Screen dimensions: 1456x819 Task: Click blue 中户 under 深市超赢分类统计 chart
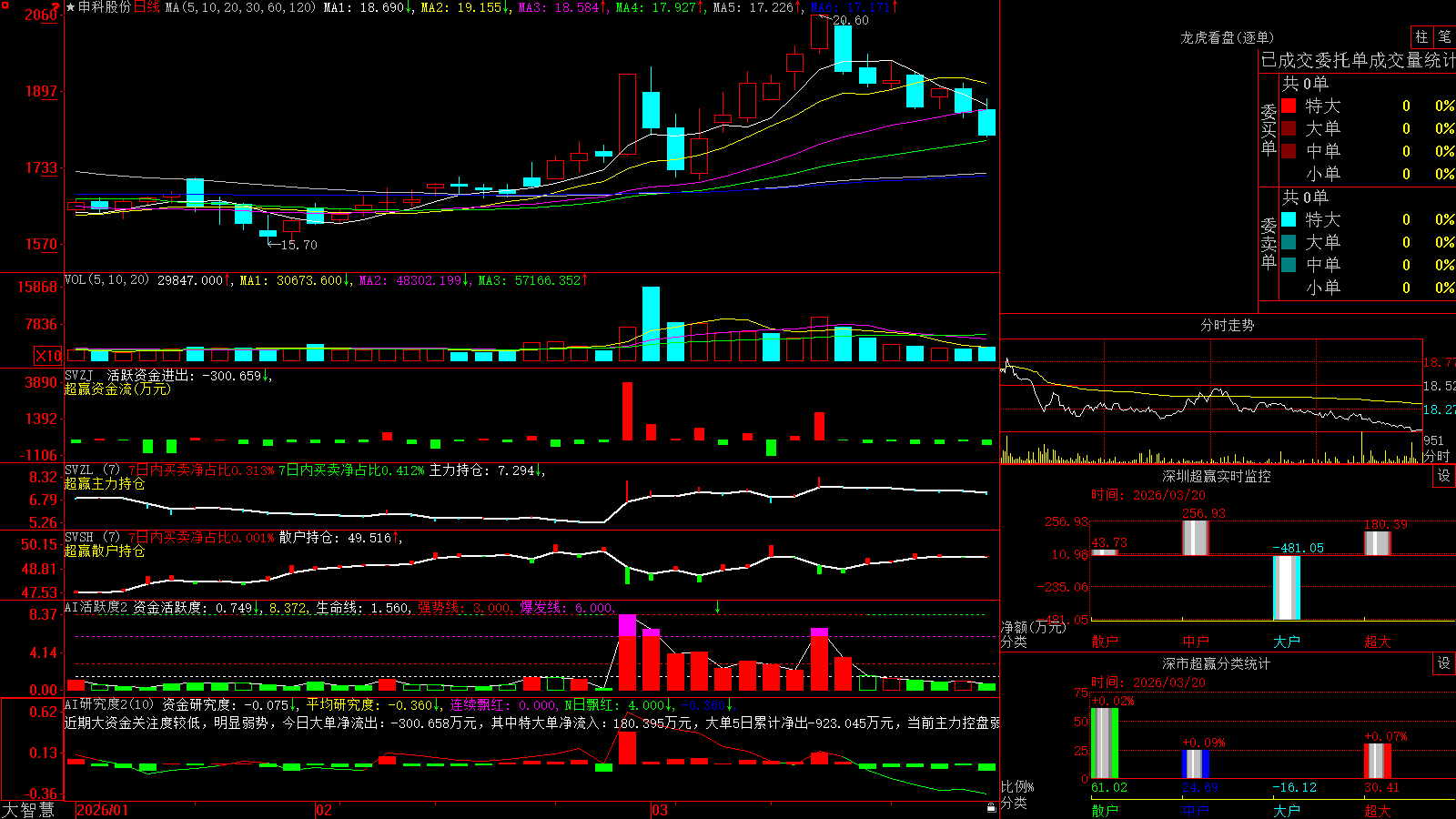1196,810
